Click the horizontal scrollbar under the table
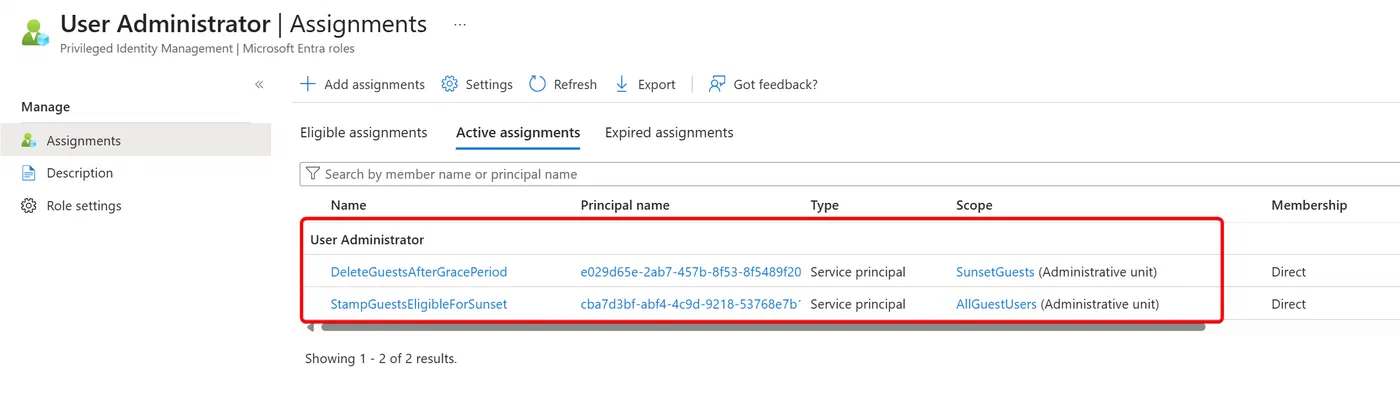This screenshot has height=420, width=1400. tap(763, 327)
